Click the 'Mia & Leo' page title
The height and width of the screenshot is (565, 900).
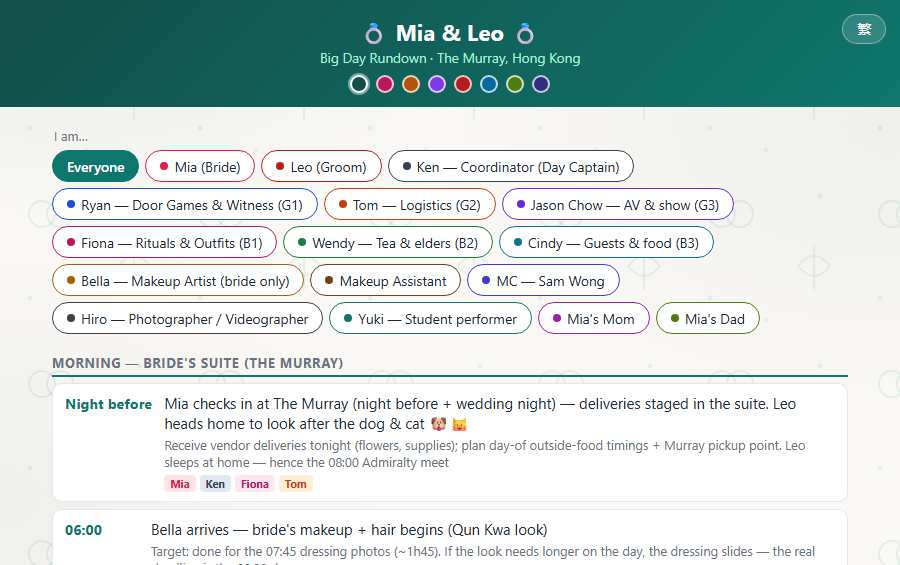450,33
